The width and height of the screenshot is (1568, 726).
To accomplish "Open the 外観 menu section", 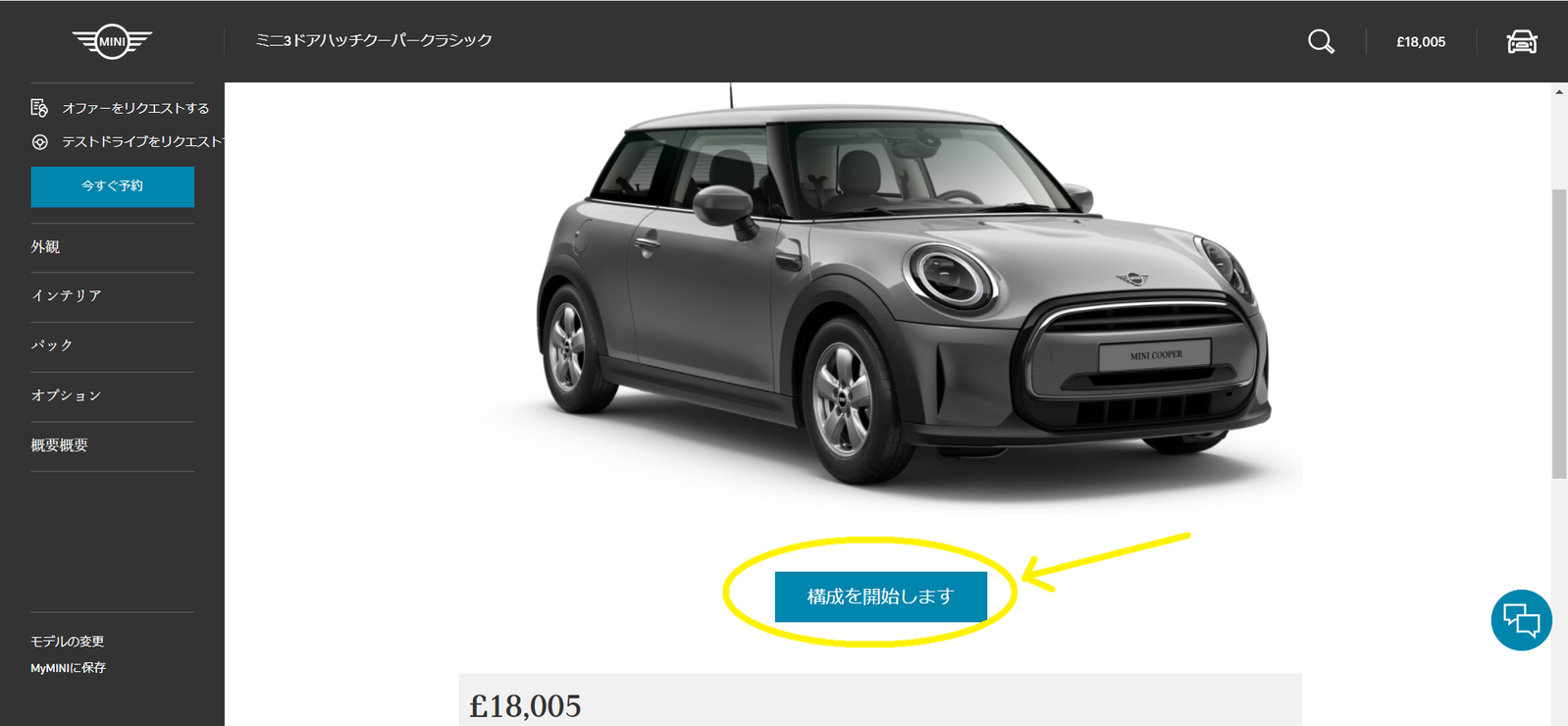I will [45, 247].
